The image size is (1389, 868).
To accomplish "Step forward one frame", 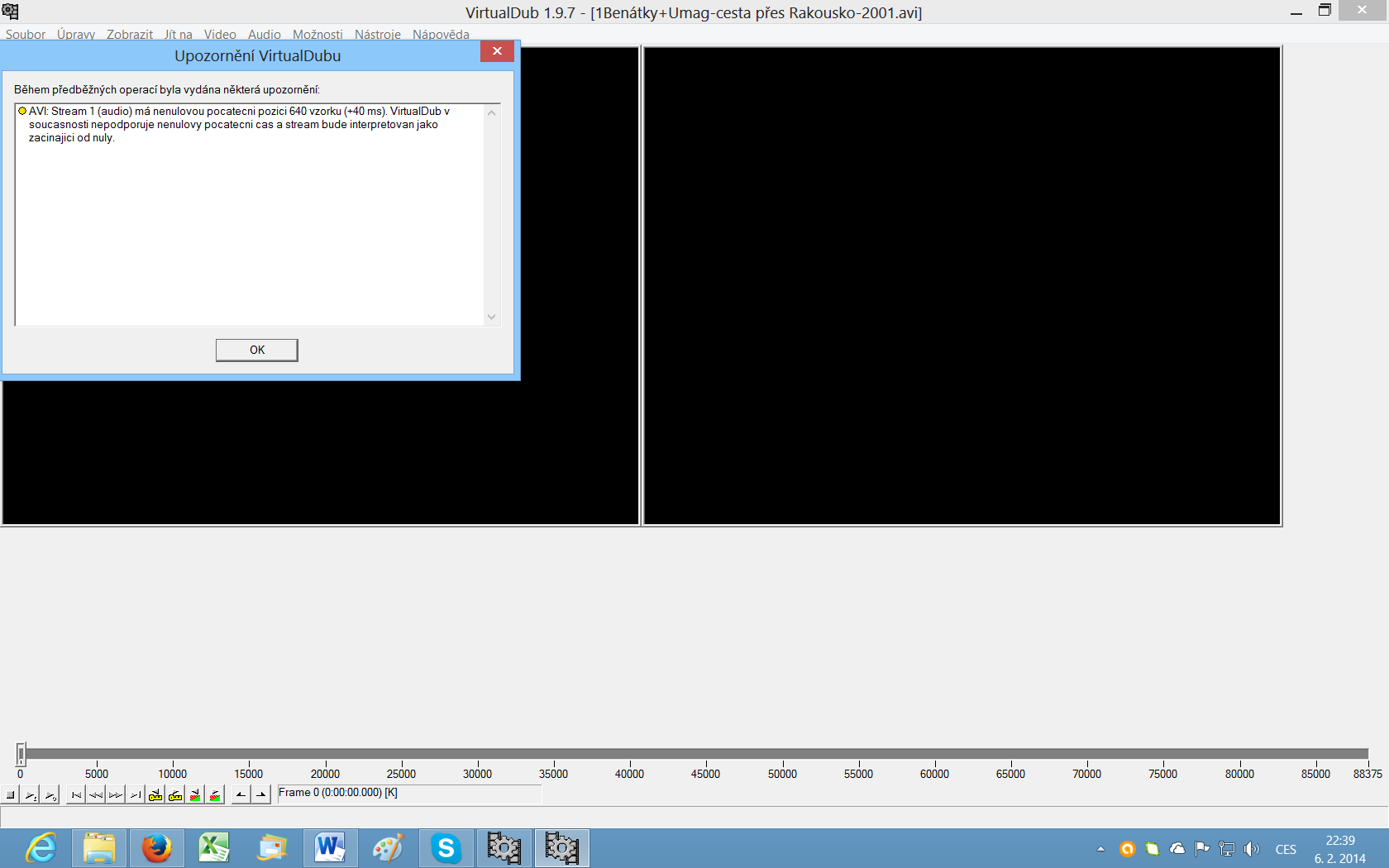I will point(116,795).
